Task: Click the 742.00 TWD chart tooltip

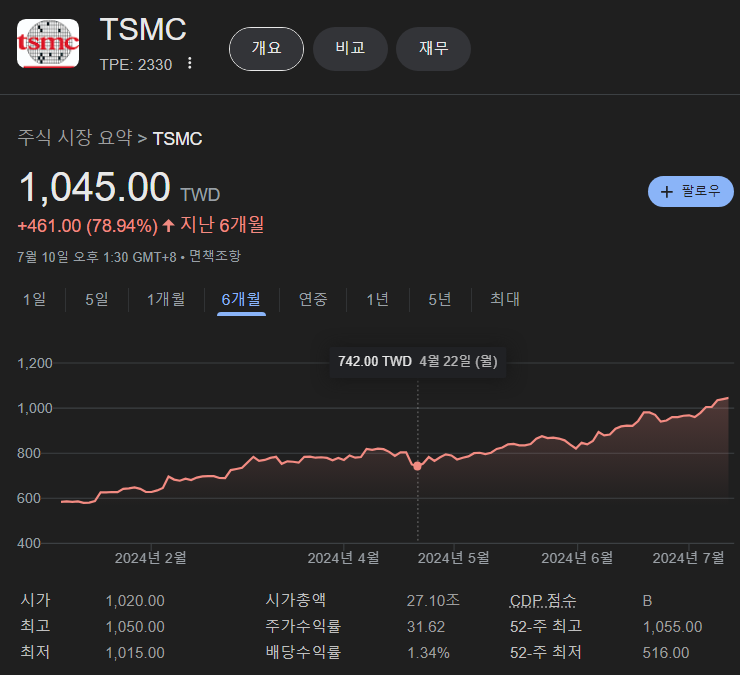Action: click(x=418, y=362)
